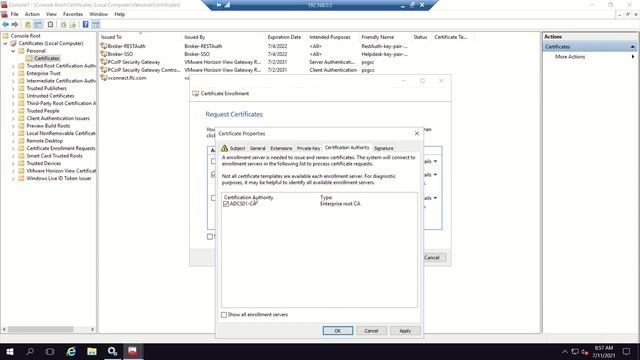Click the MMC console taskbar icon
640x360 pixels.
(133, 351)
